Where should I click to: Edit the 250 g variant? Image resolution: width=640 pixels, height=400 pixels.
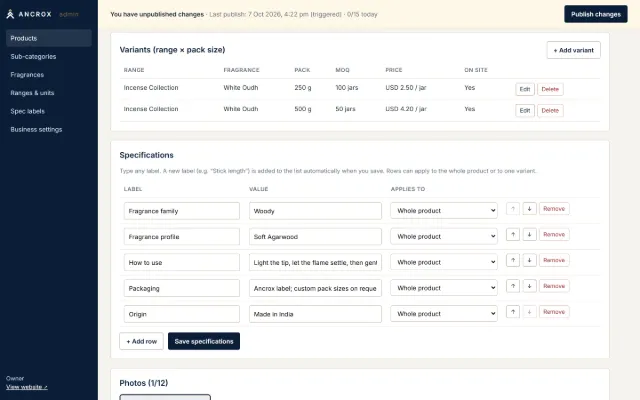[525, 89]
